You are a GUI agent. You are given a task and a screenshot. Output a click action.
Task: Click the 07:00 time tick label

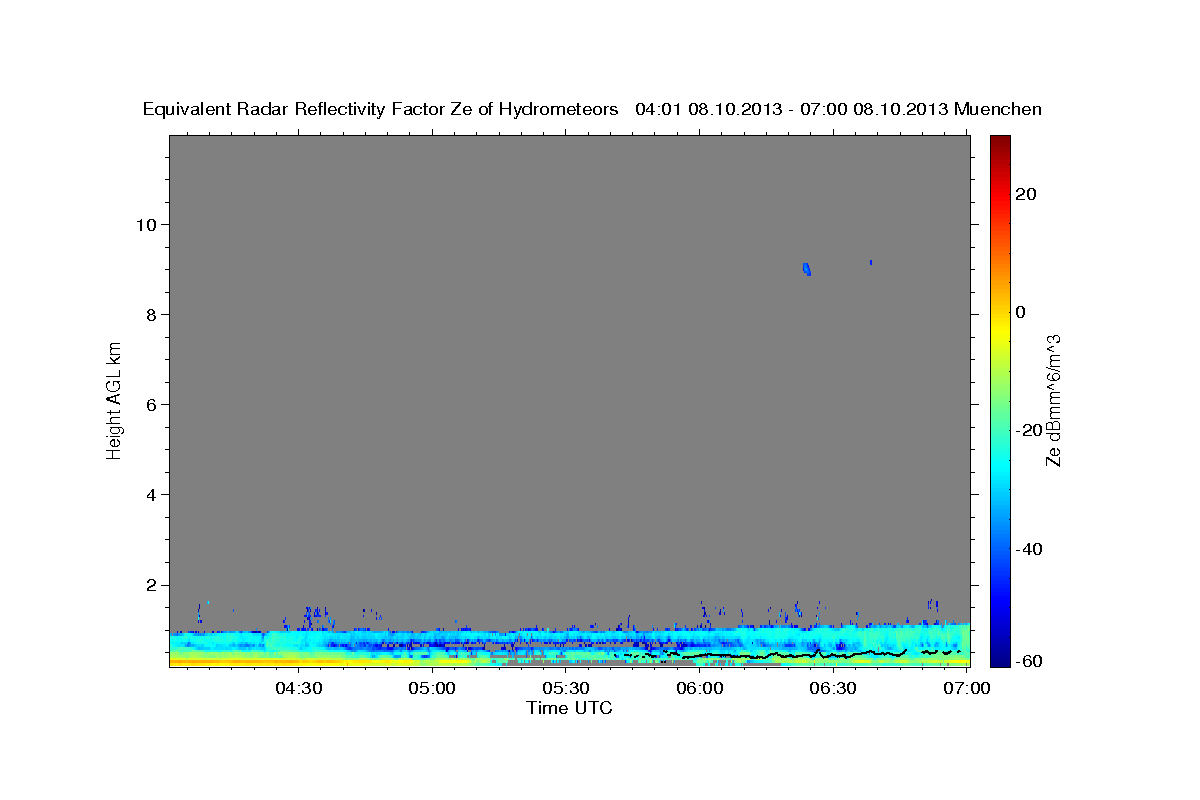pos(968,688)
